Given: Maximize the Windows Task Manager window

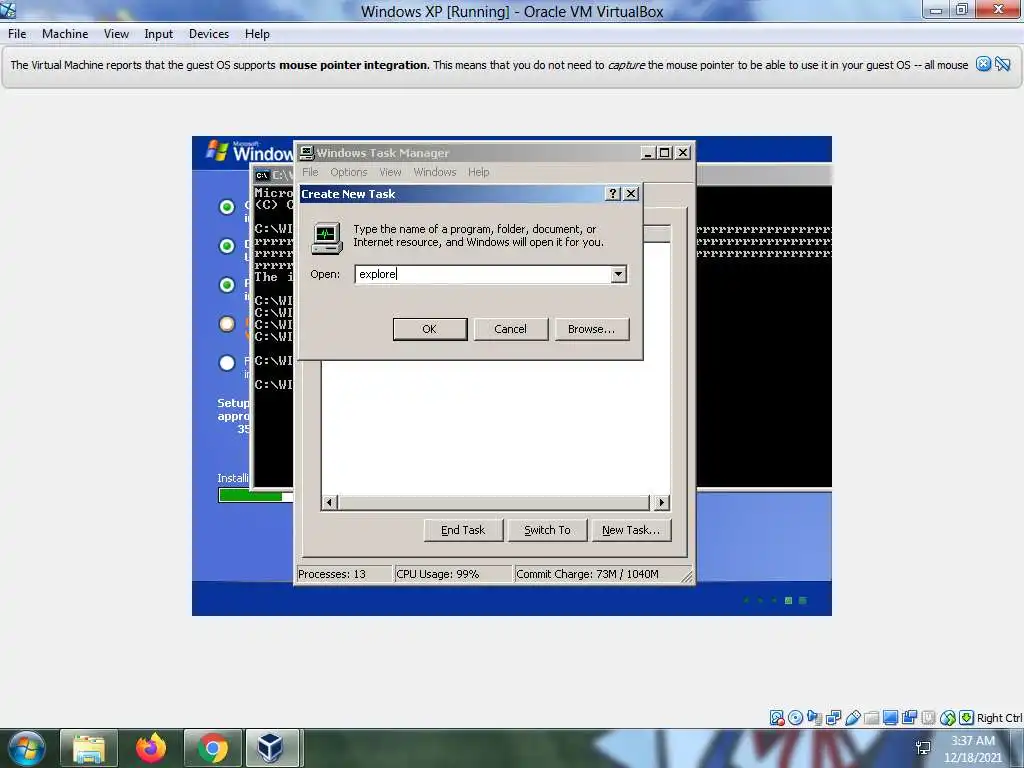Looking at the screenshot, I should tap(664, 153).
